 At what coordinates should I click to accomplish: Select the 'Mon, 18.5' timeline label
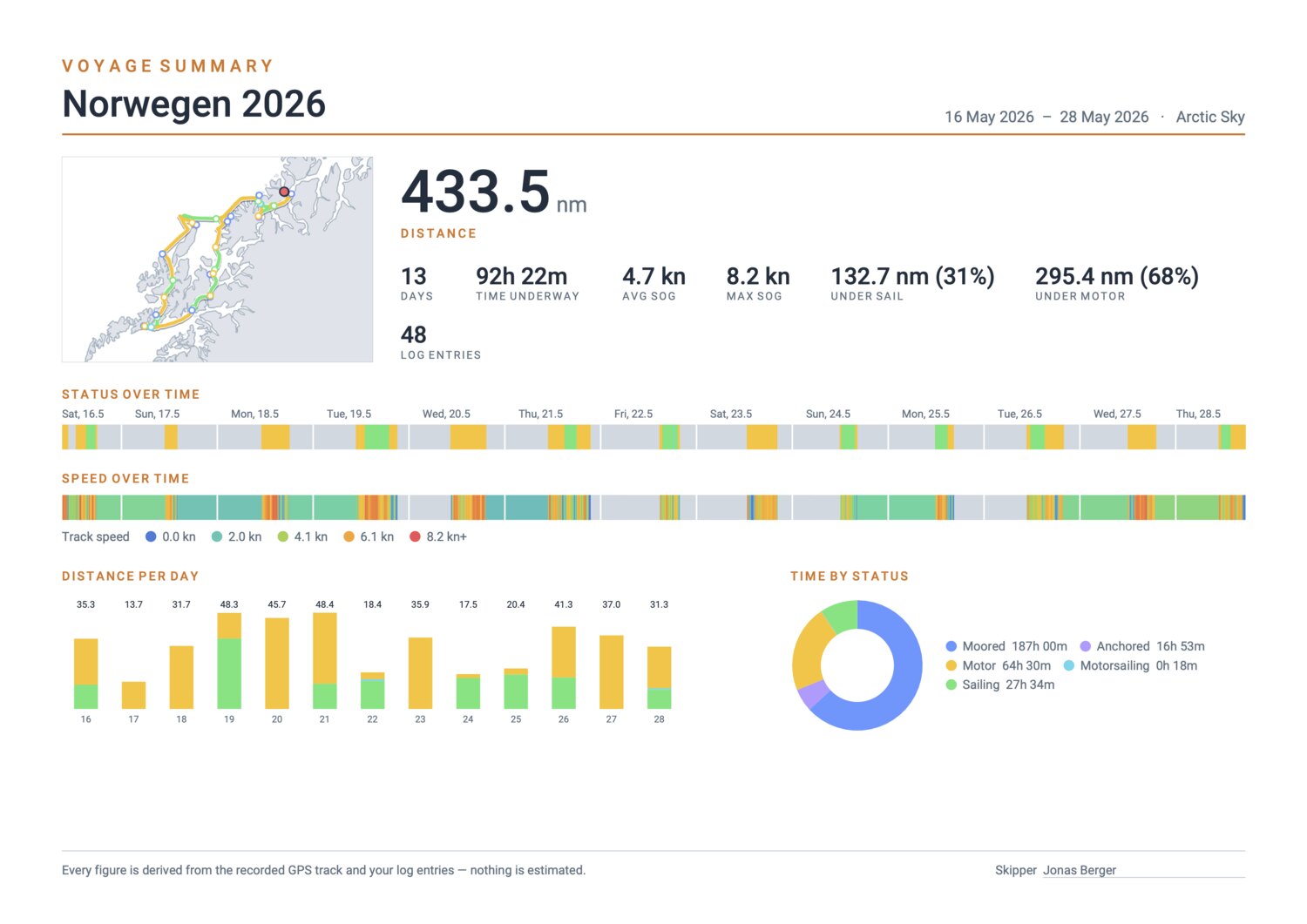(254, 414)
